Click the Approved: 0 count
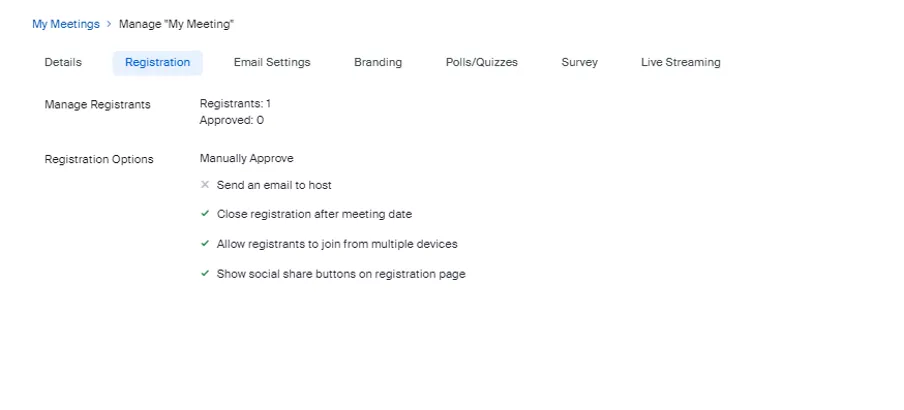904x410 pixels. point(232,120)
